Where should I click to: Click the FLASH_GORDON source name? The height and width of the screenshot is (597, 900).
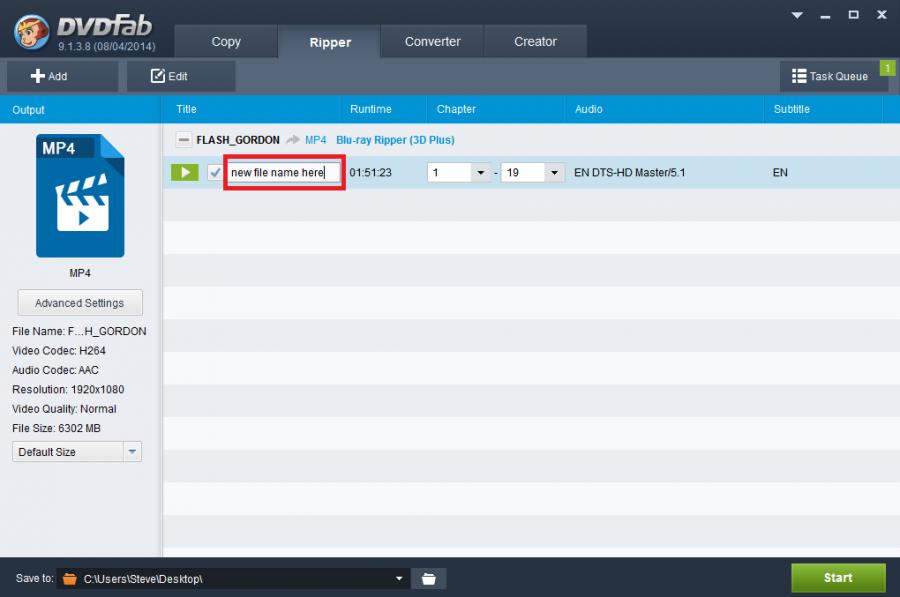(x=238, y=140)
